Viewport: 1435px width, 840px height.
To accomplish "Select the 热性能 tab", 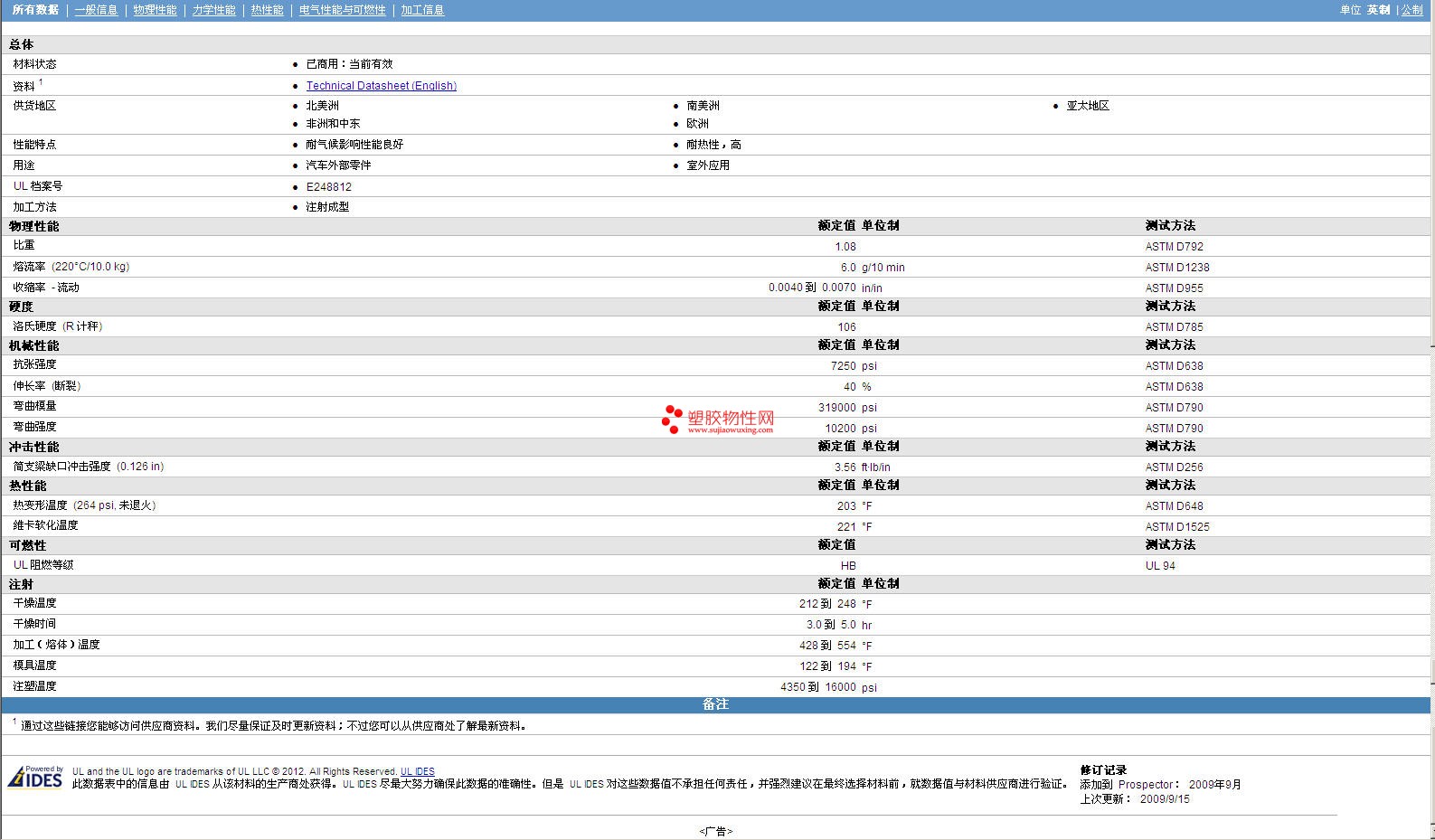I will pyautogui.click(x=267, y=10).
